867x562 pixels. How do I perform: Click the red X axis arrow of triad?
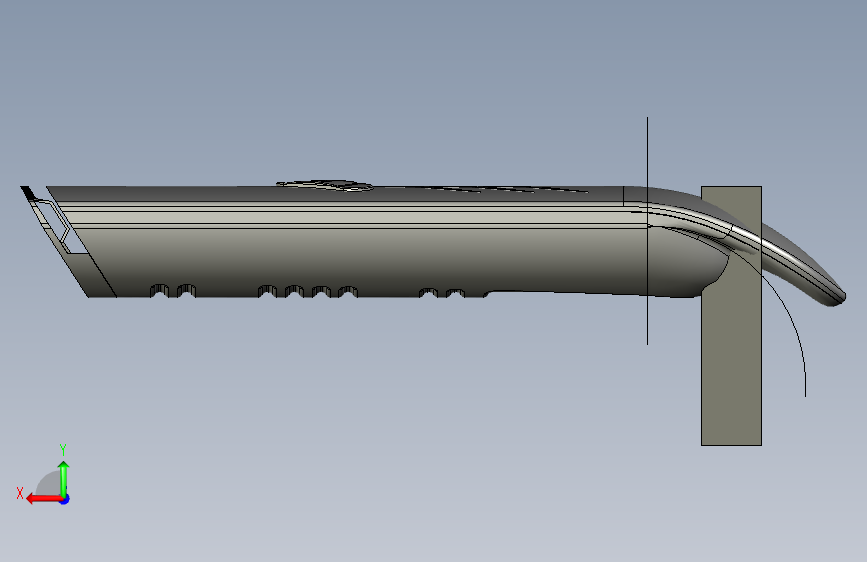pyautogui.click(x=44, y=499)
